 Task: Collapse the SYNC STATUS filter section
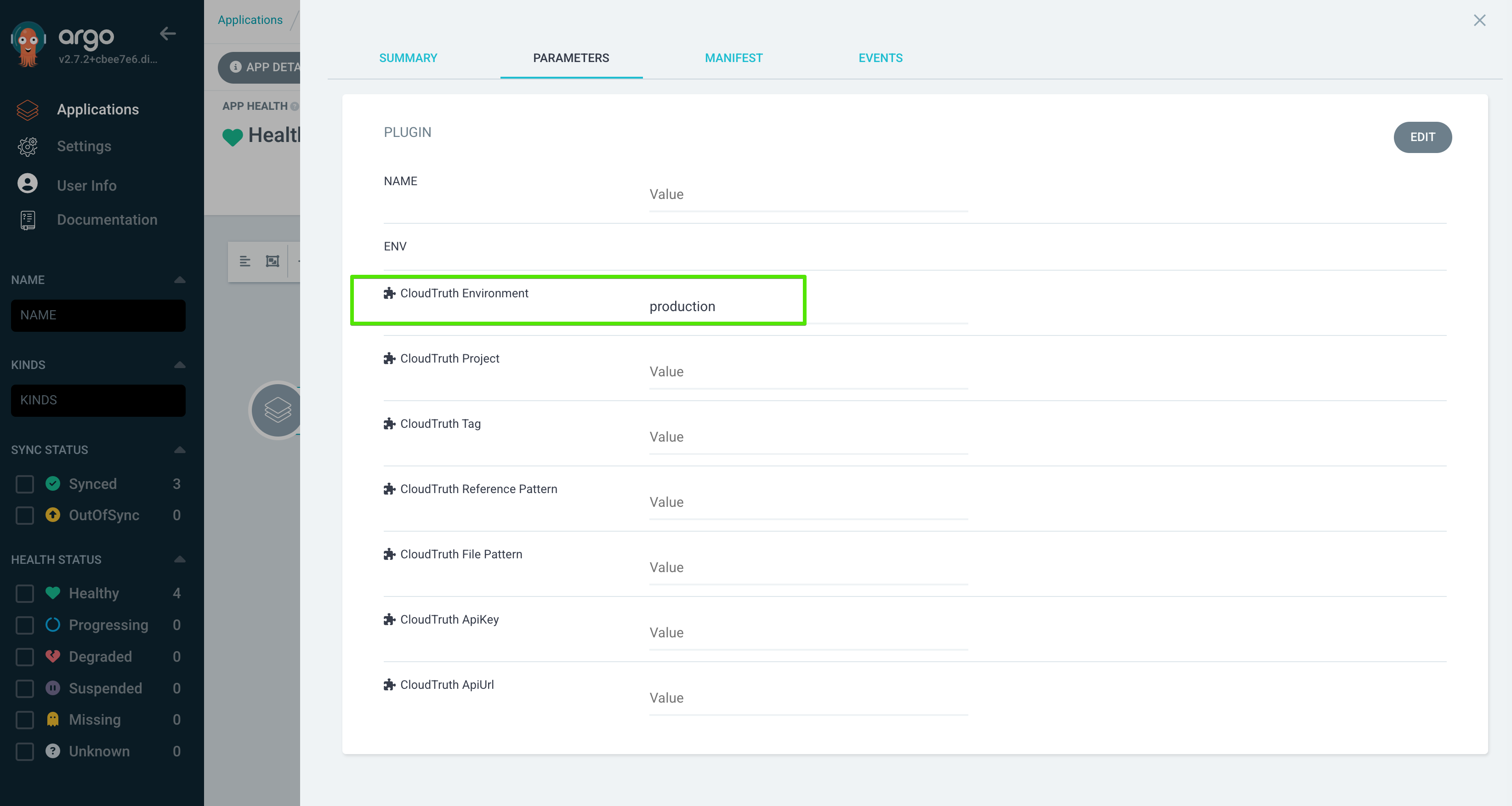click(x=180, y=450)
